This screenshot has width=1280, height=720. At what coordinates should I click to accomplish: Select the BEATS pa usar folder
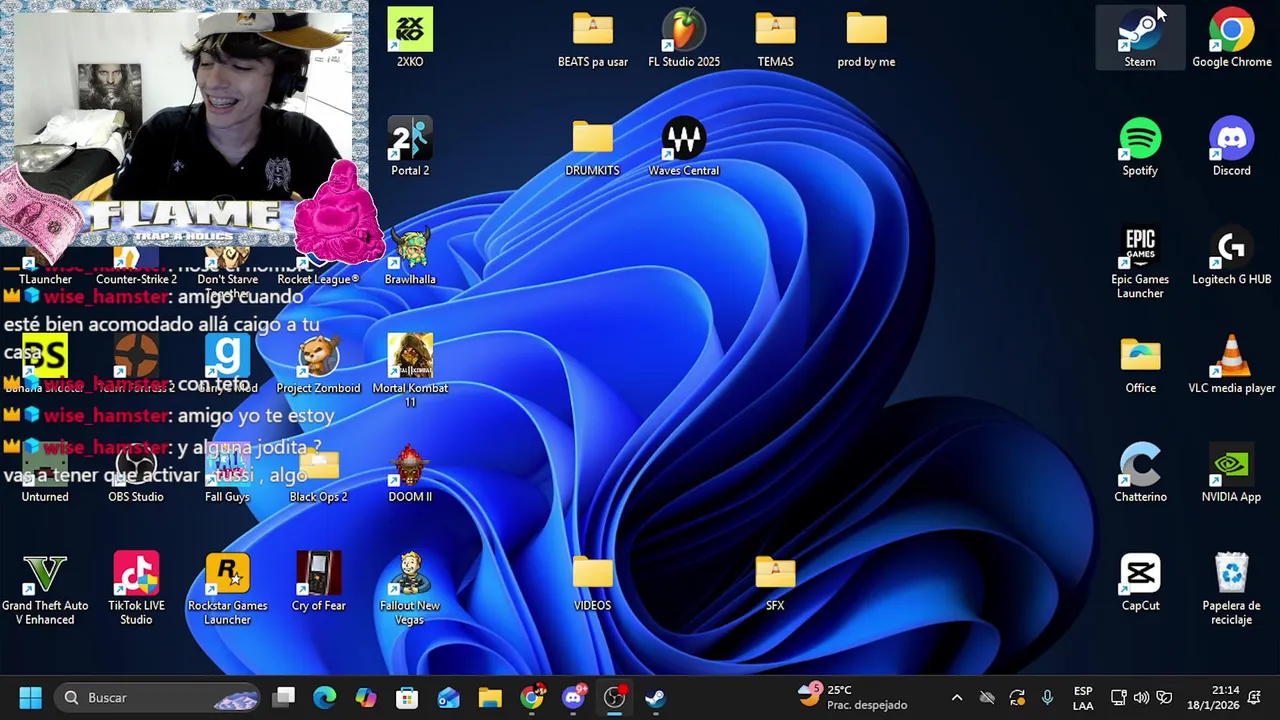[x=593, y=38]
